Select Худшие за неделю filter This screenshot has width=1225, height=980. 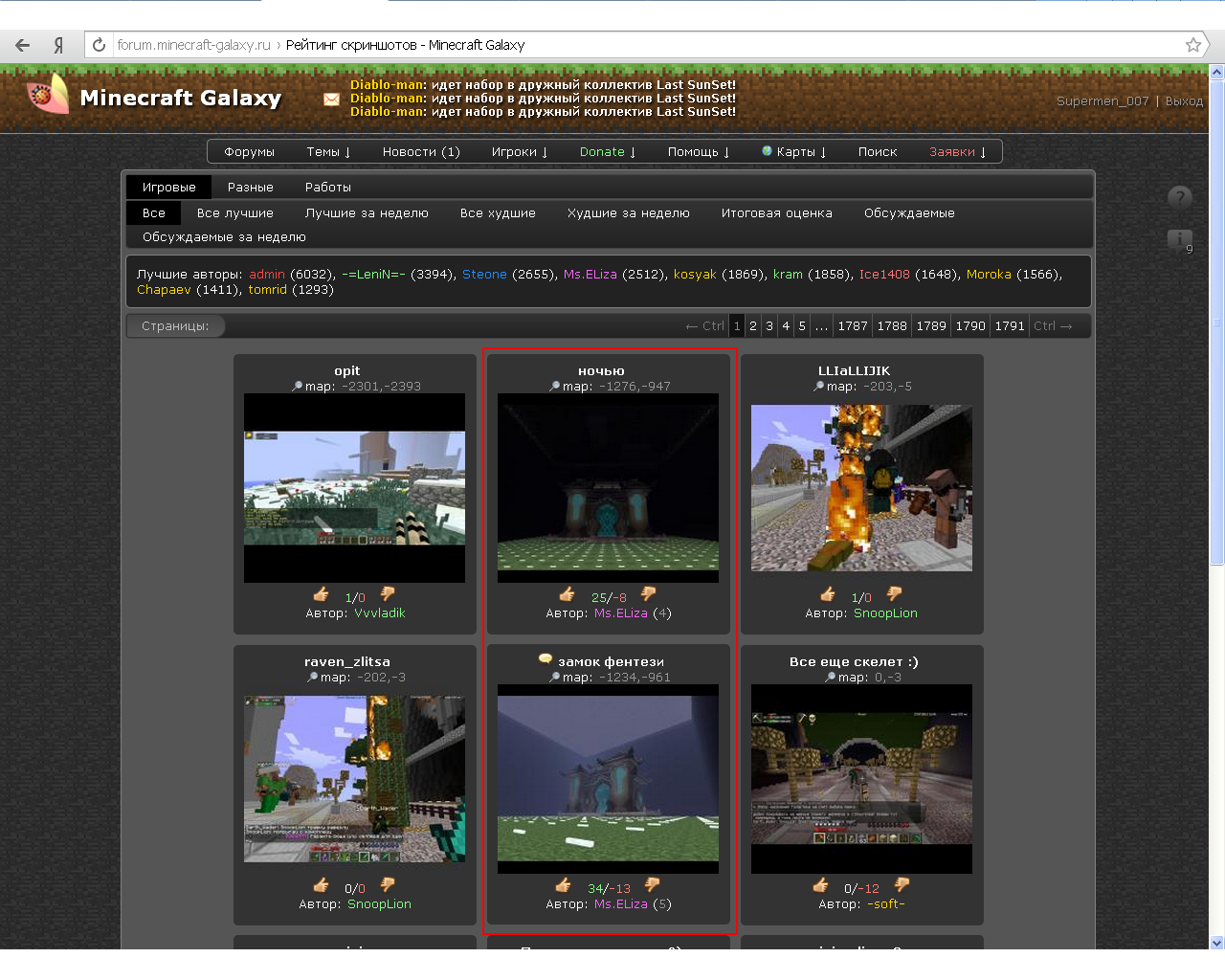629,213
